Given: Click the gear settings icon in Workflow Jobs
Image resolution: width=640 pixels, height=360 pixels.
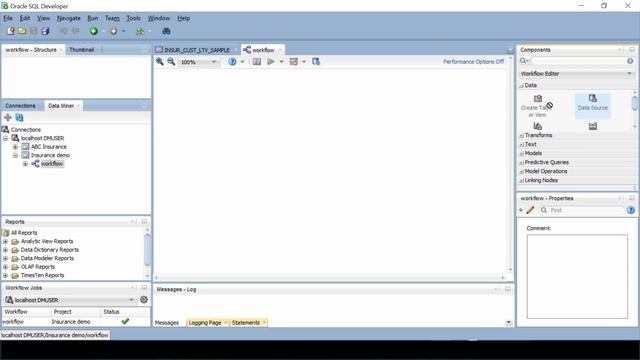Looking at the screenshot, I should pyautogui.click(x=144, y=300).
